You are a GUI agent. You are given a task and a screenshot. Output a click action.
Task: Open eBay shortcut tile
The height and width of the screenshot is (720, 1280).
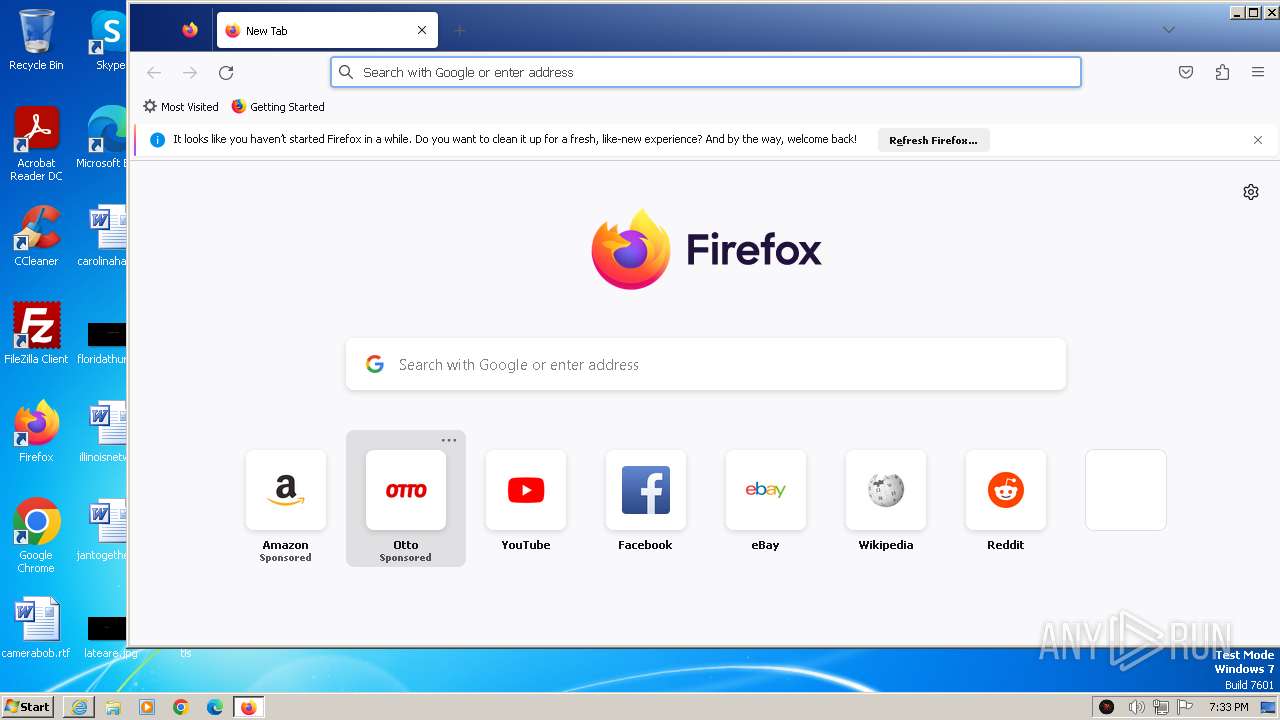tap(766, 498)
